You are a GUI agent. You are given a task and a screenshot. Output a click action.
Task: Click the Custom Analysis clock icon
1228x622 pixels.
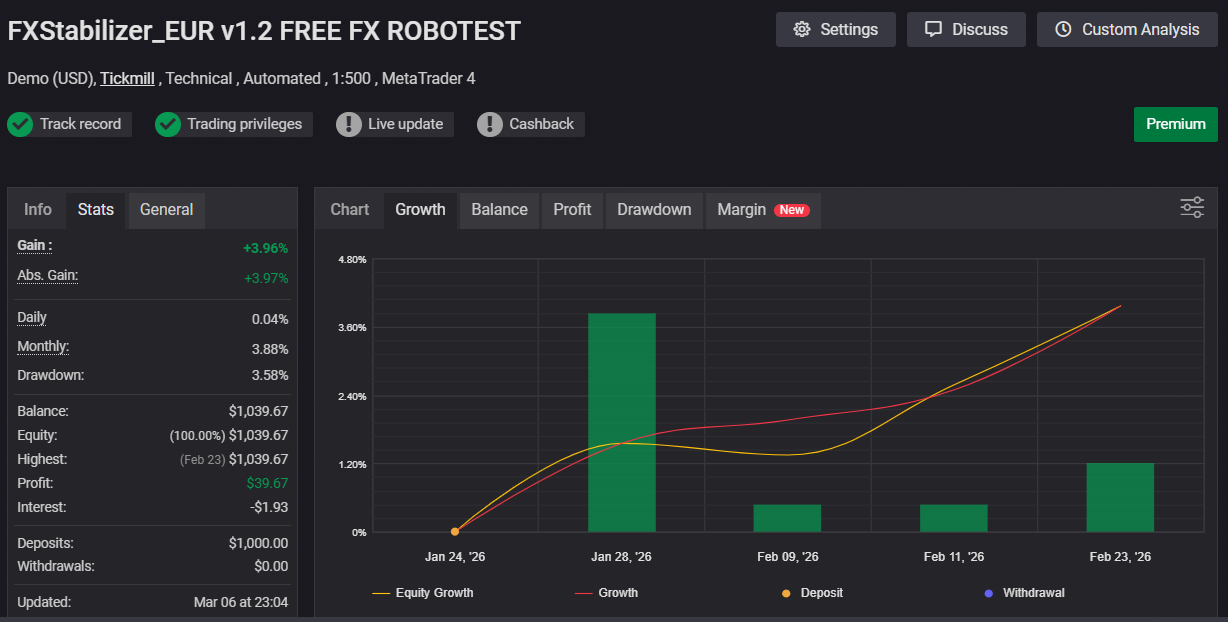coord(1063,29)
